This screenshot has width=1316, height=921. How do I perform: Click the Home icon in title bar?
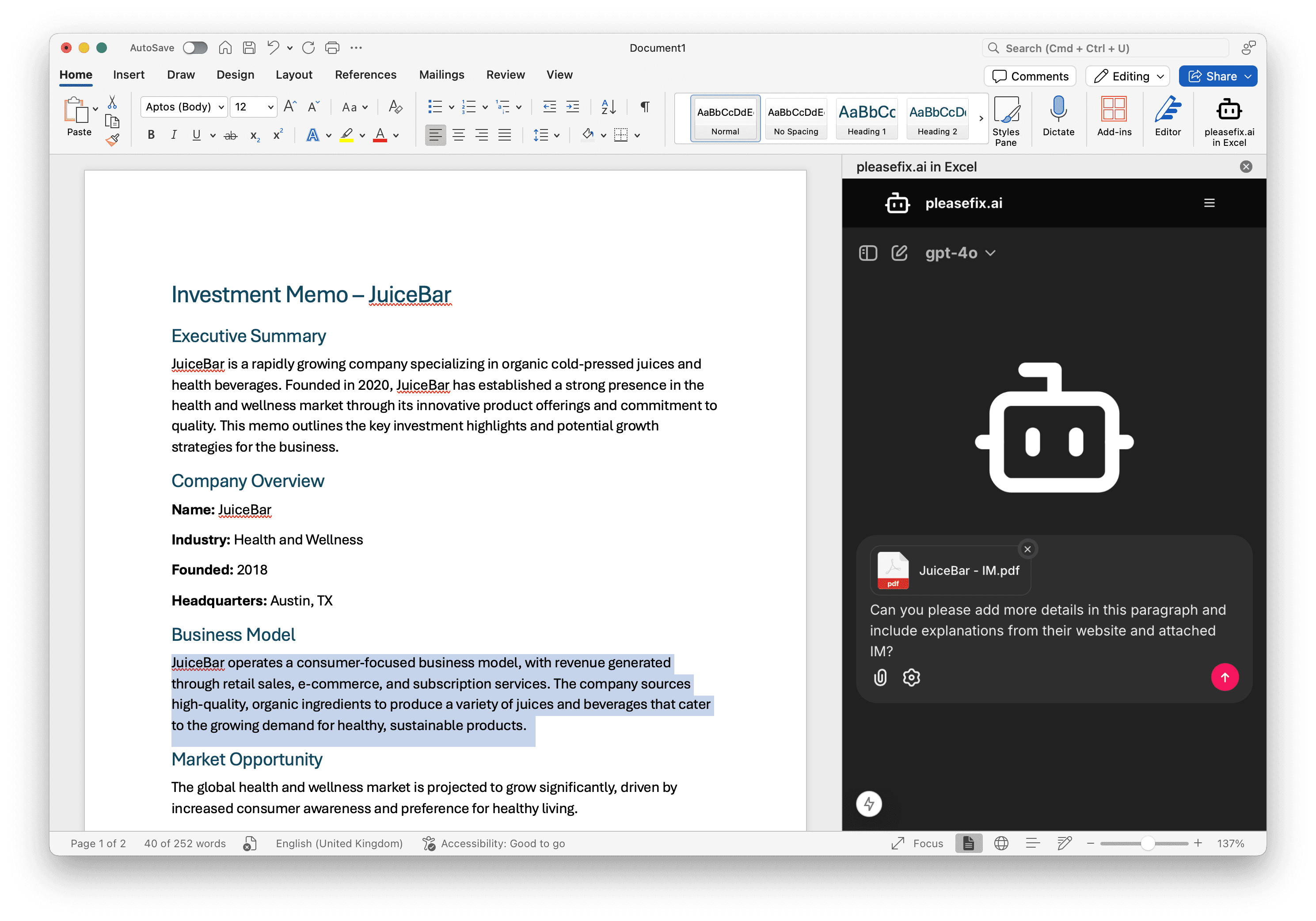pyautogui.click(x=225, y=48)
